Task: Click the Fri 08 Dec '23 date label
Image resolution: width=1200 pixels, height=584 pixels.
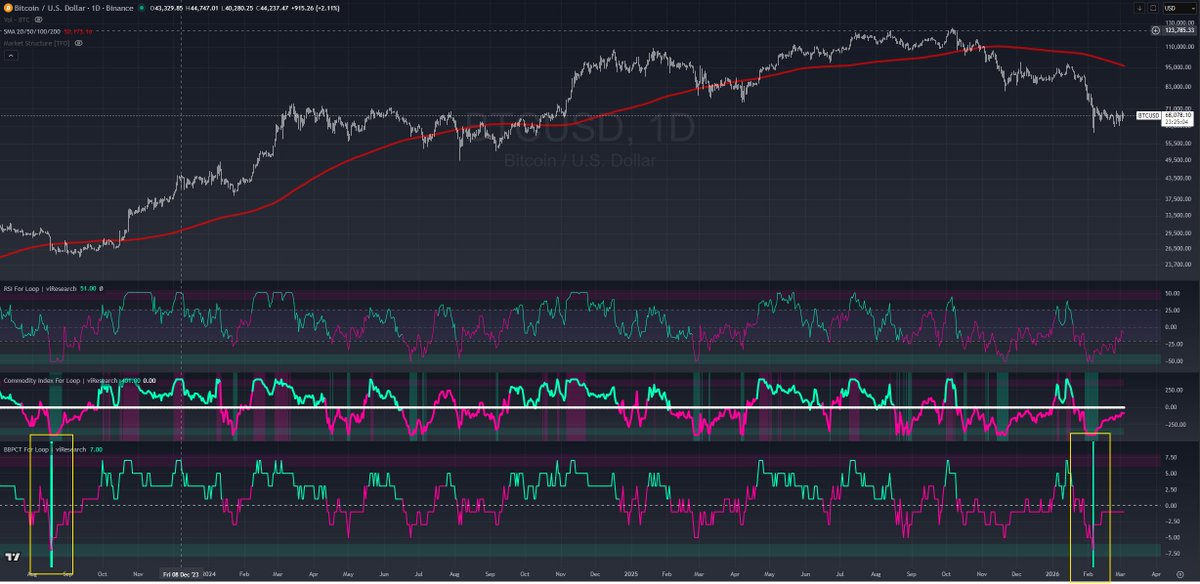Action: (181, 575)
